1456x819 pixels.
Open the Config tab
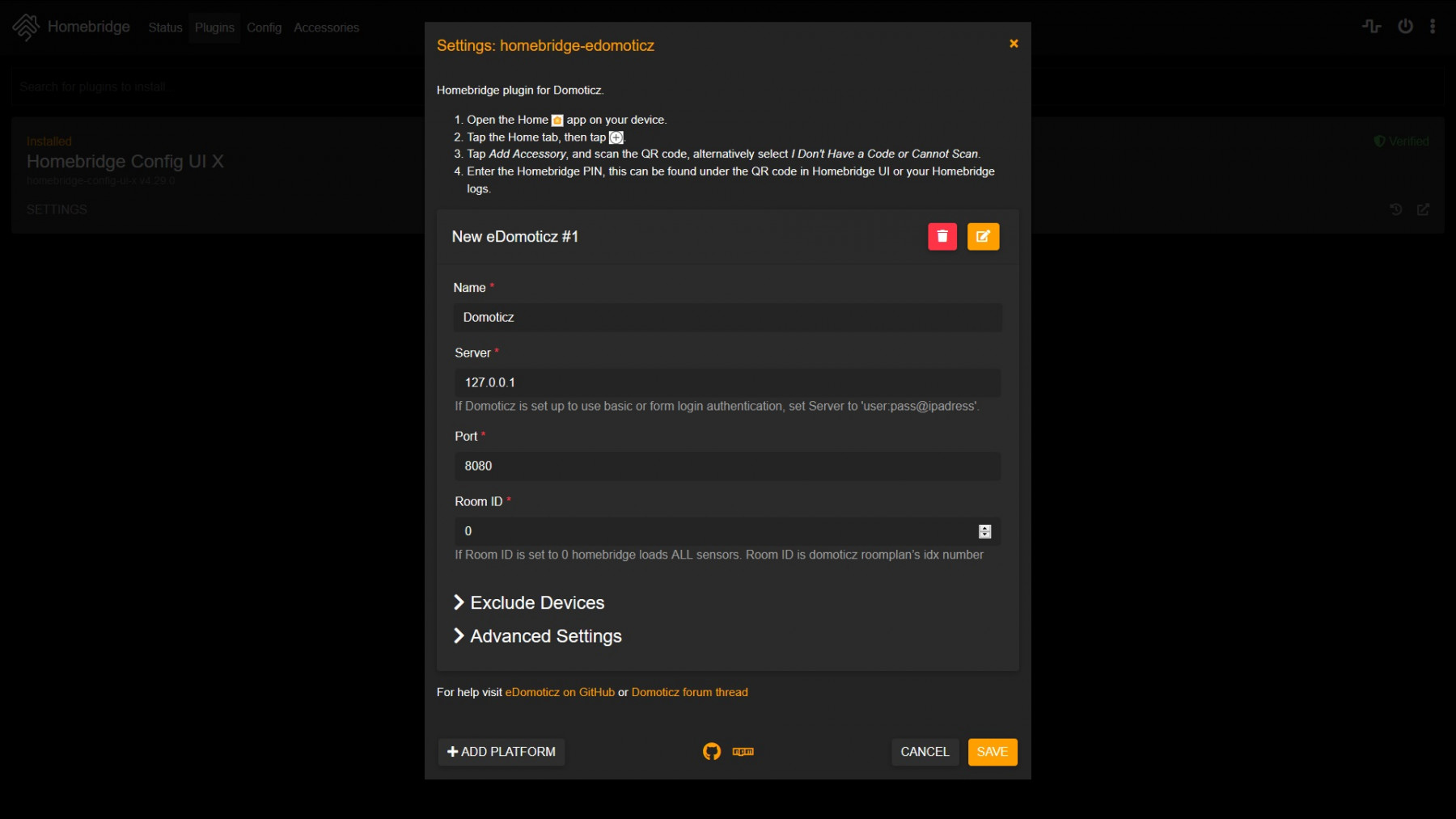pyautogui.click(x=264, y=27)
